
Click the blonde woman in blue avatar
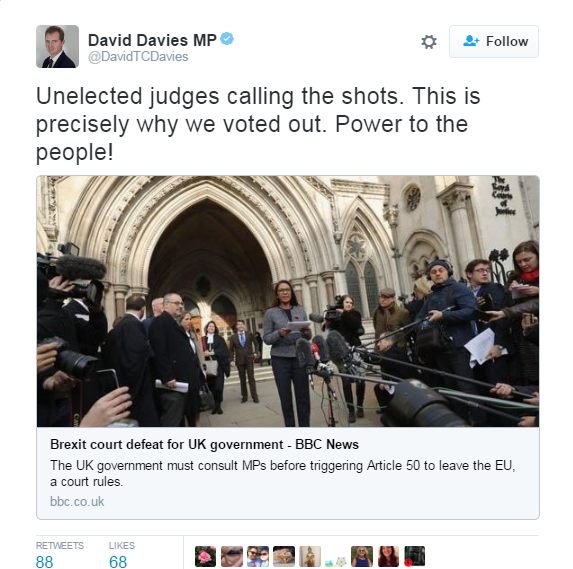tap(362, 557)
